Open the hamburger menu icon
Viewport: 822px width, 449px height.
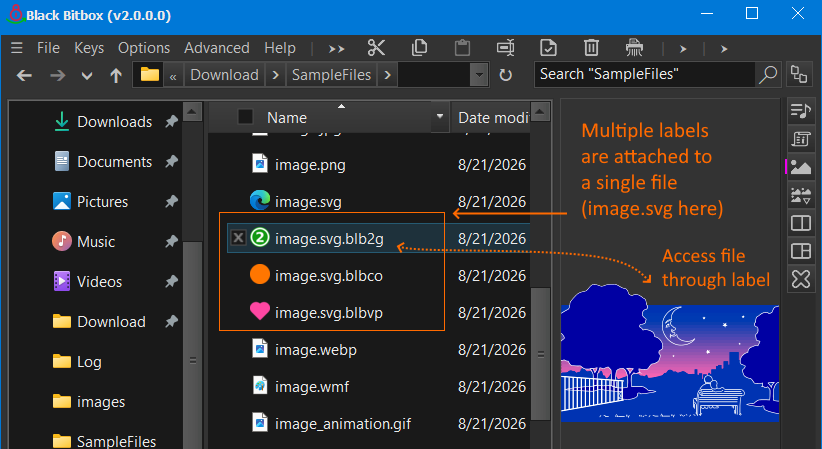click(17, 48)
